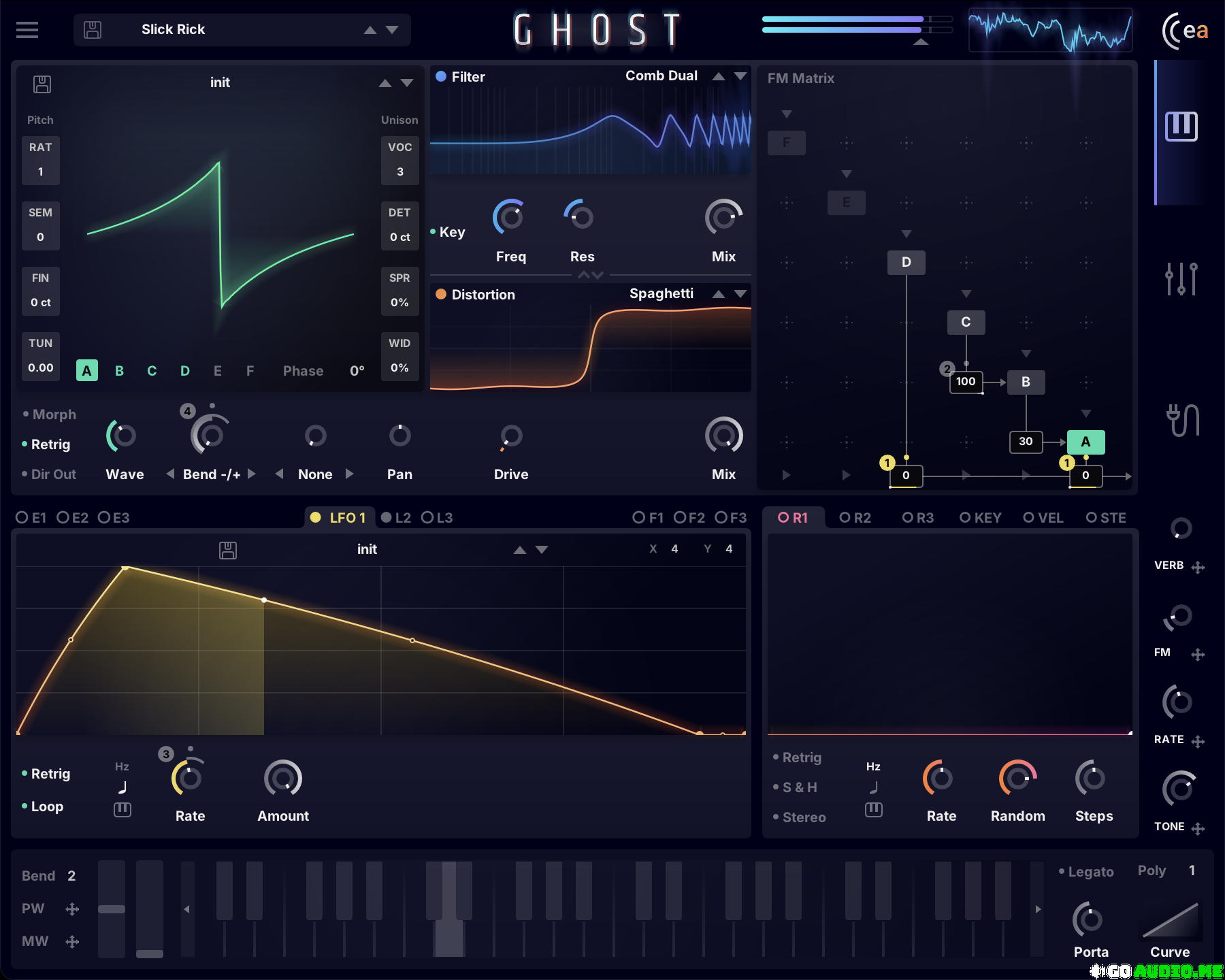The image size is (1225, 980).
Task: Click the VERB macro knob
Action: point(1181,529)
